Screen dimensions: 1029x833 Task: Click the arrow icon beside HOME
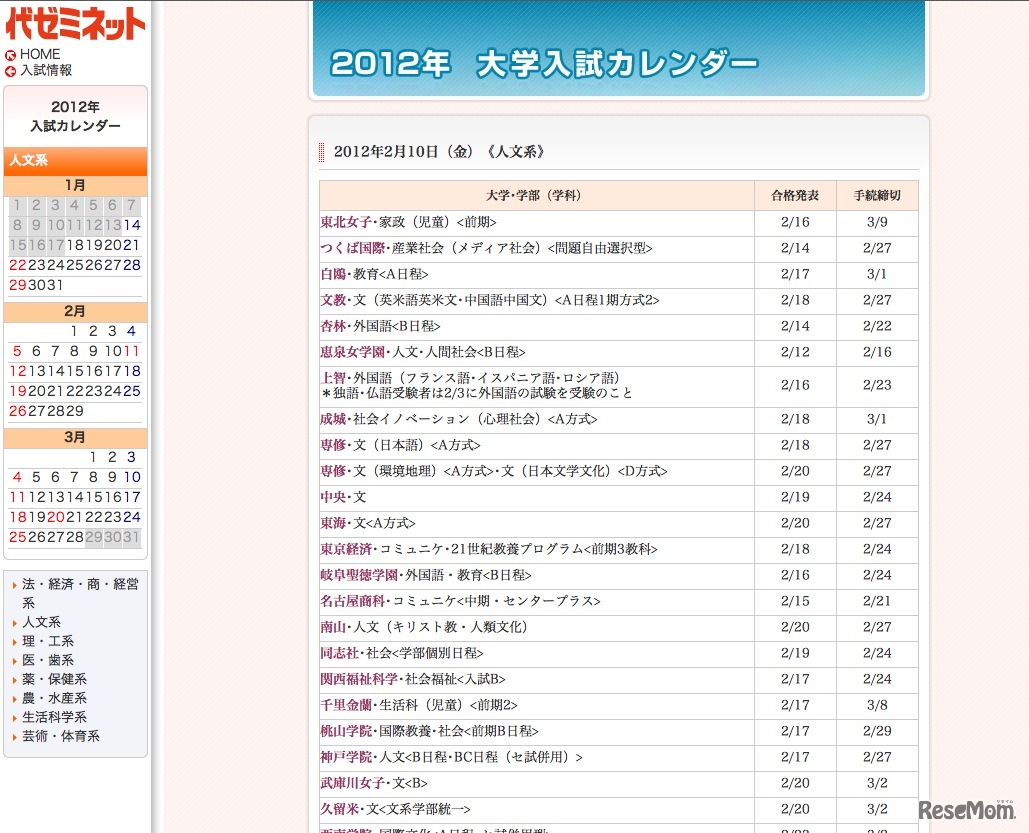8,54
